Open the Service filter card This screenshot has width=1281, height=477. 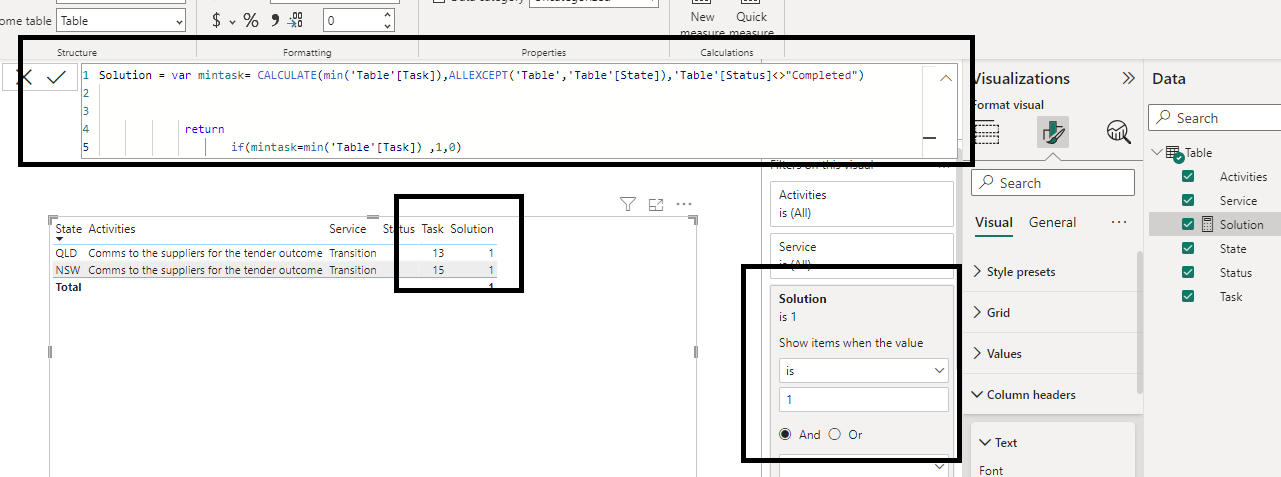[x=860, y=255]
